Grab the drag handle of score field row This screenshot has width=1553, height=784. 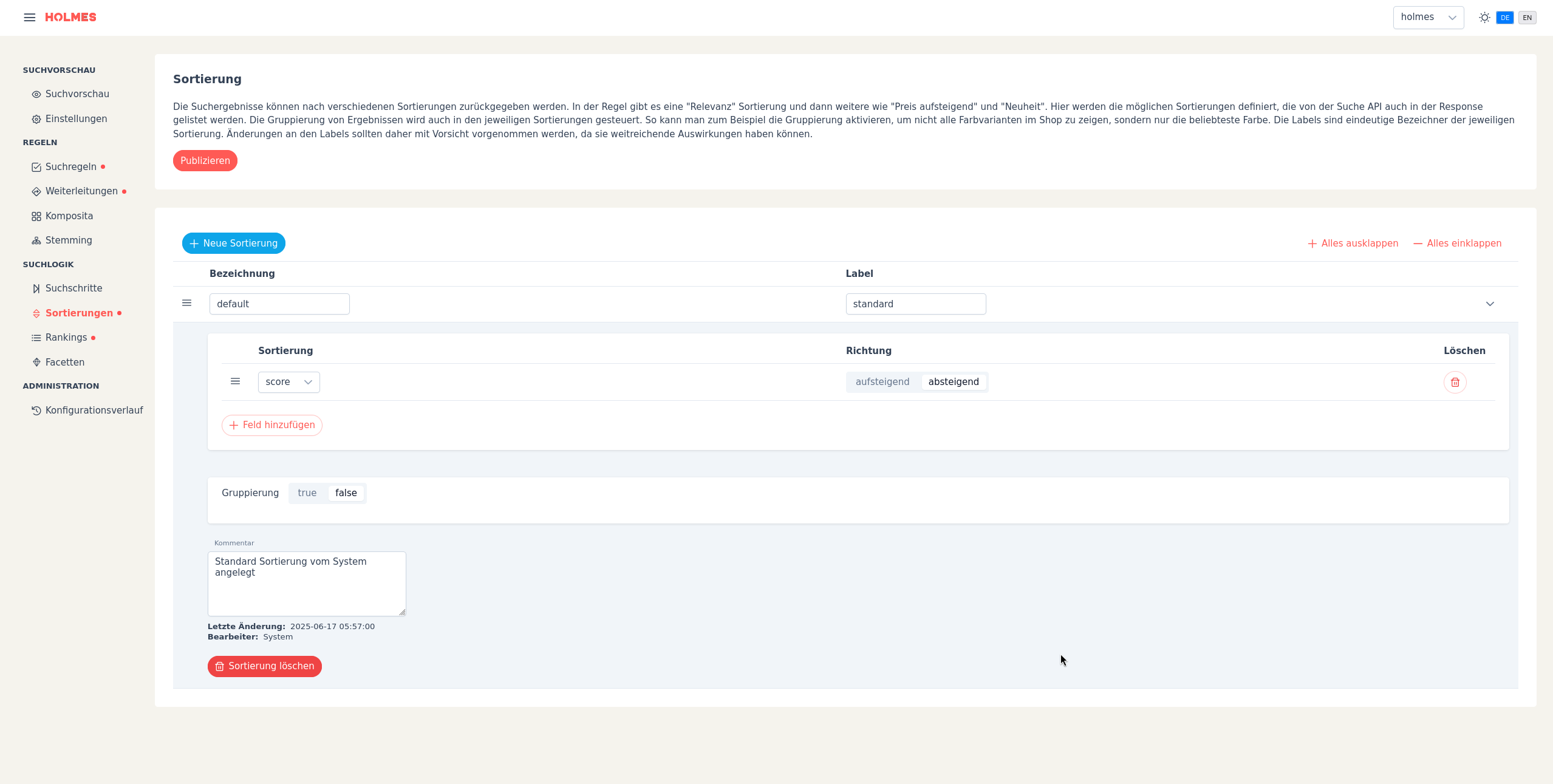pyautogui.click(x=236, y=381)
